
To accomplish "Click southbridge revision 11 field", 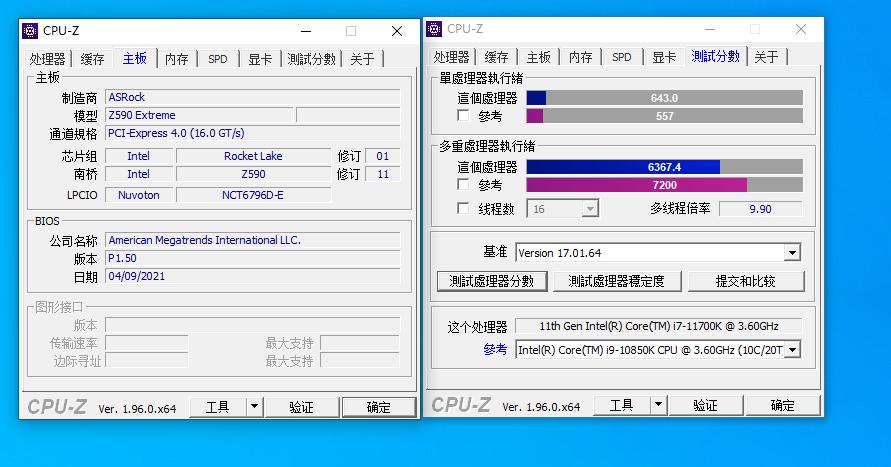I will tap(382, 174).
